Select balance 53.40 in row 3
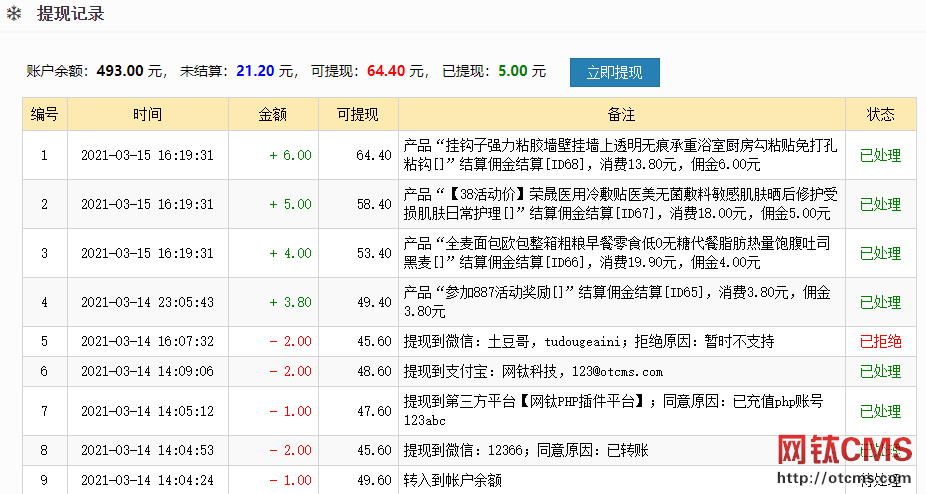Viewport: 926px width, 494px height. pos(374,253)
